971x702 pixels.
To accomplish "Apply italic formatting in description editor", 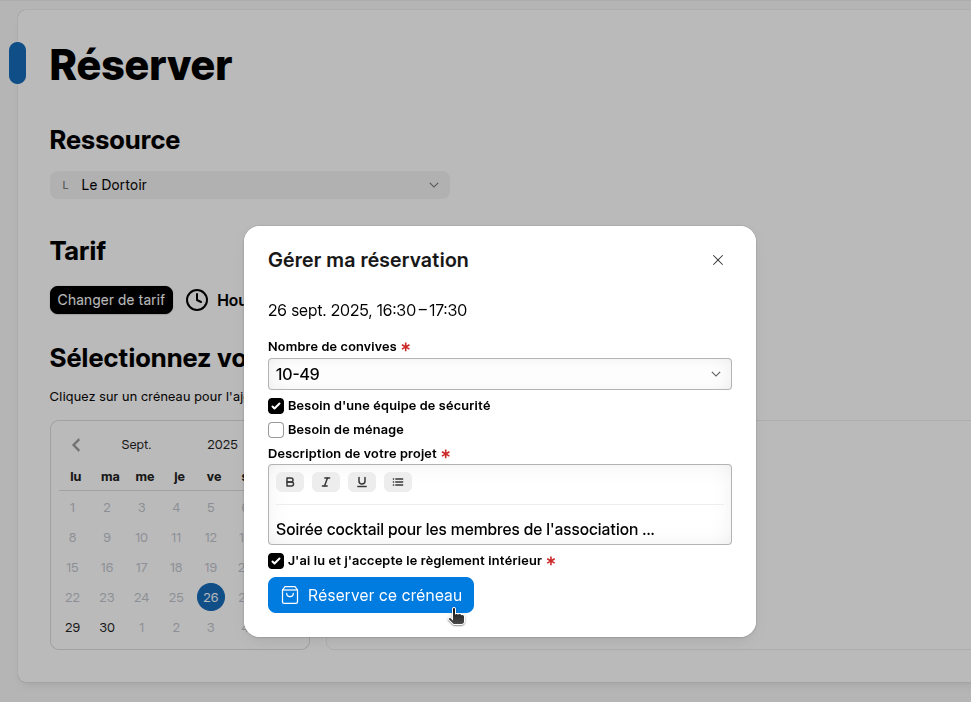I will [326, 482].
